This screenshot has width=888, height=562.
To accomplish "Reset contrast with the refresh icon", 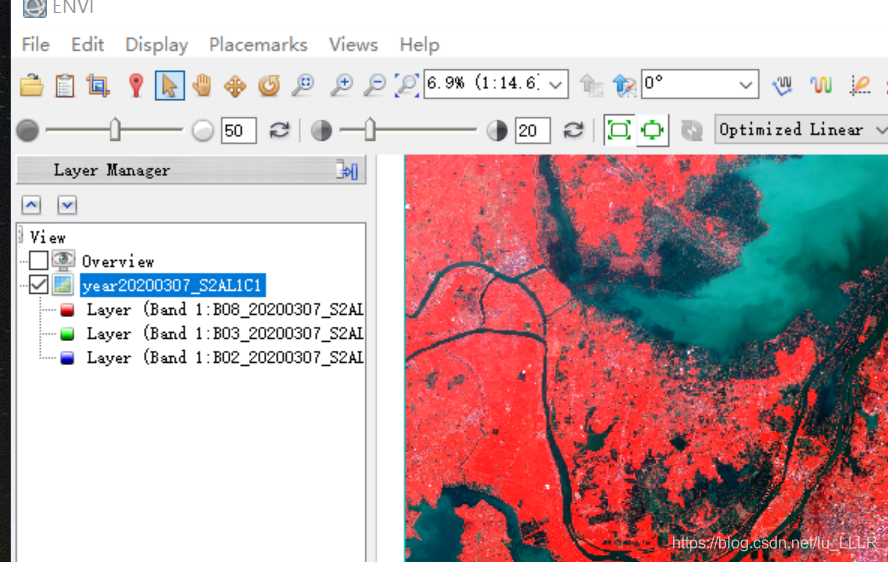I will pos(574,130).
